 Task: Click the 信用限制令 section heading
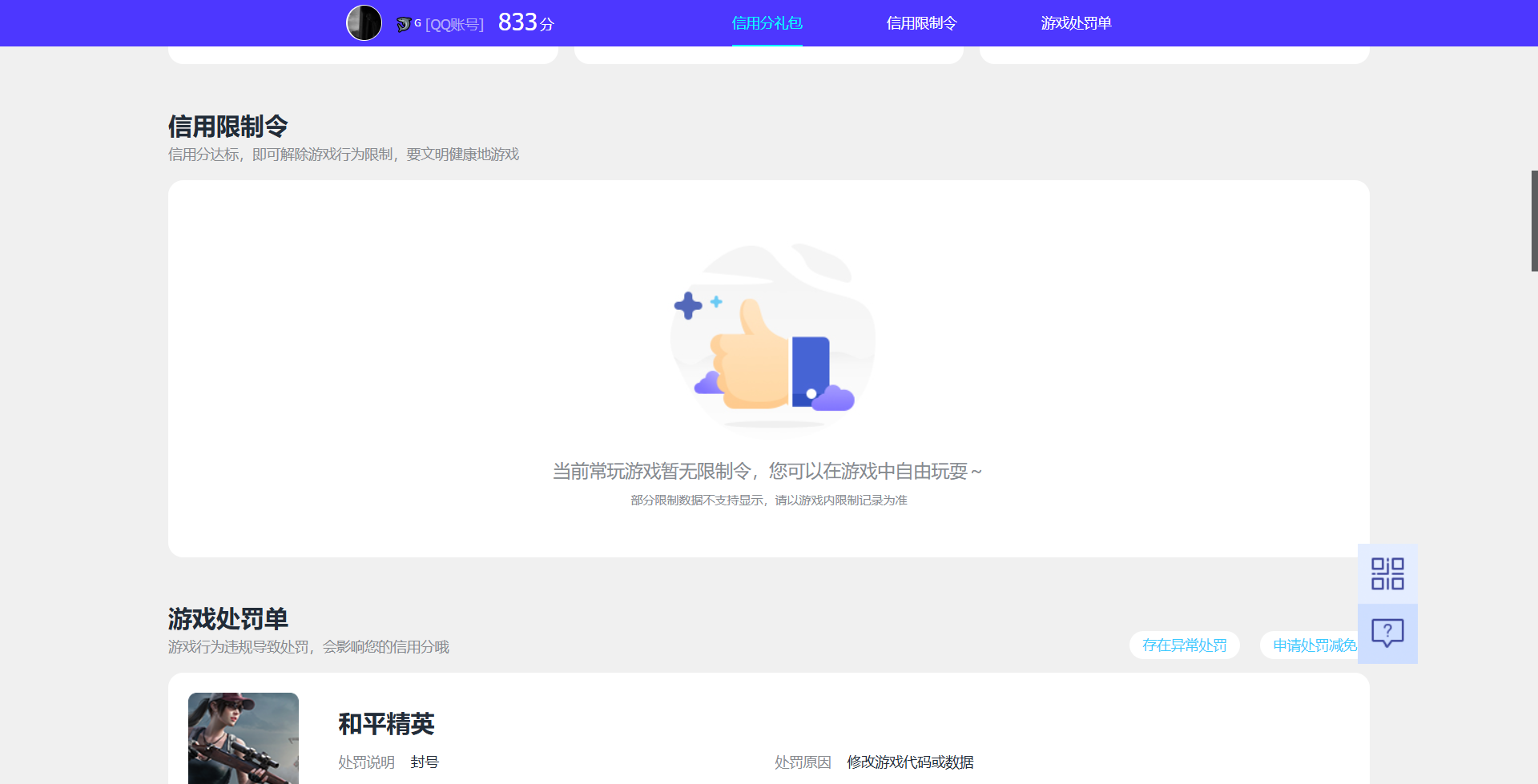(228, 126)
